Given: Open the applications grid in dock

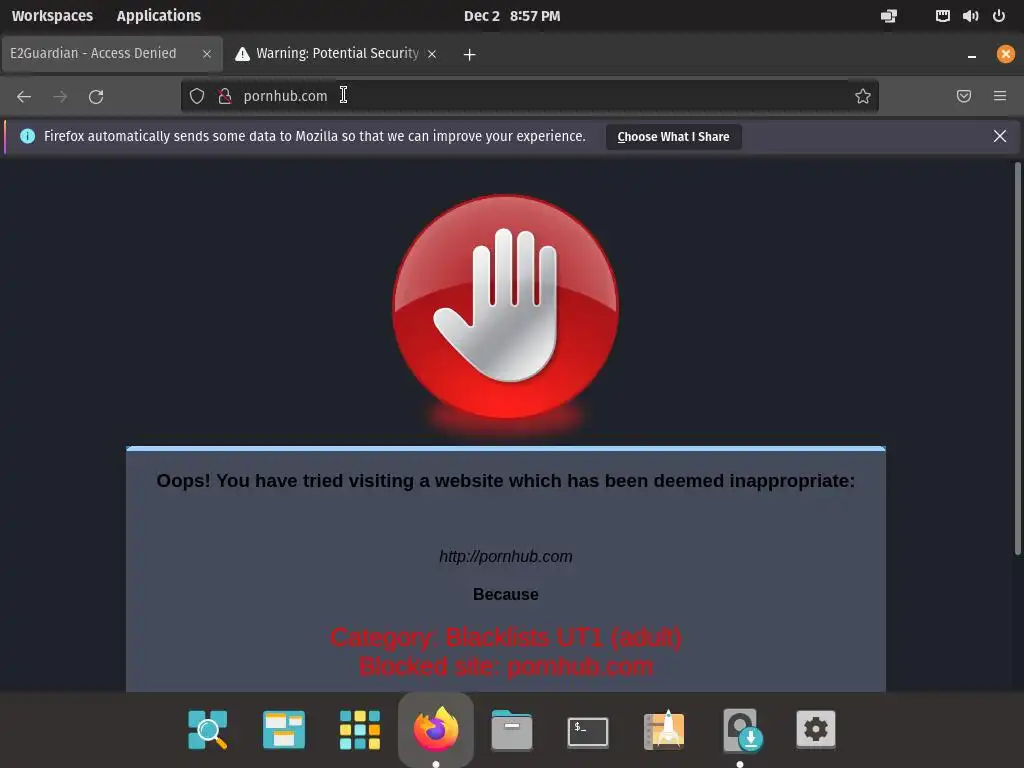Looking at the screenshot, I should coord(360,729).
